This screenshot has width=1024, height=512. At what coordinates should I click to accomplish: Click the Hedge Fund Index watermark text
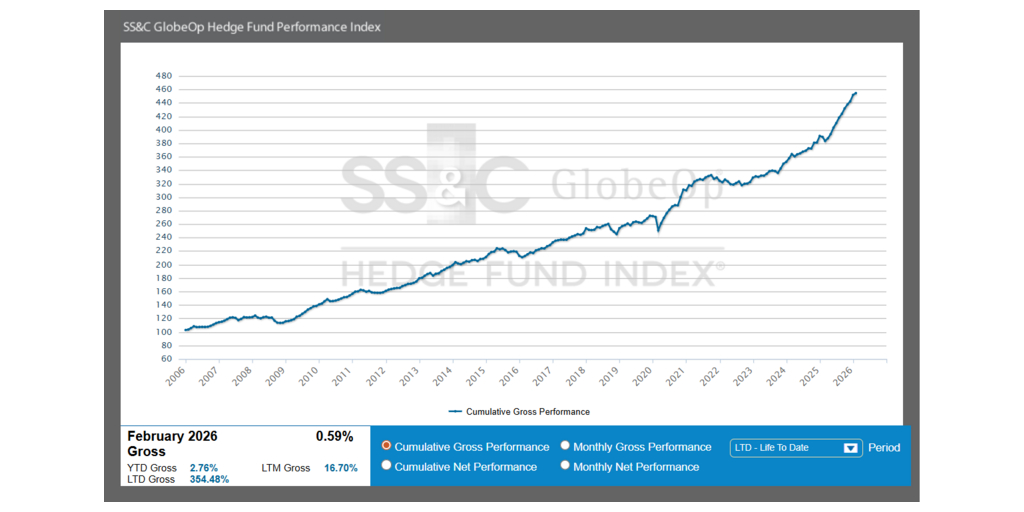(x=533, y=272)
